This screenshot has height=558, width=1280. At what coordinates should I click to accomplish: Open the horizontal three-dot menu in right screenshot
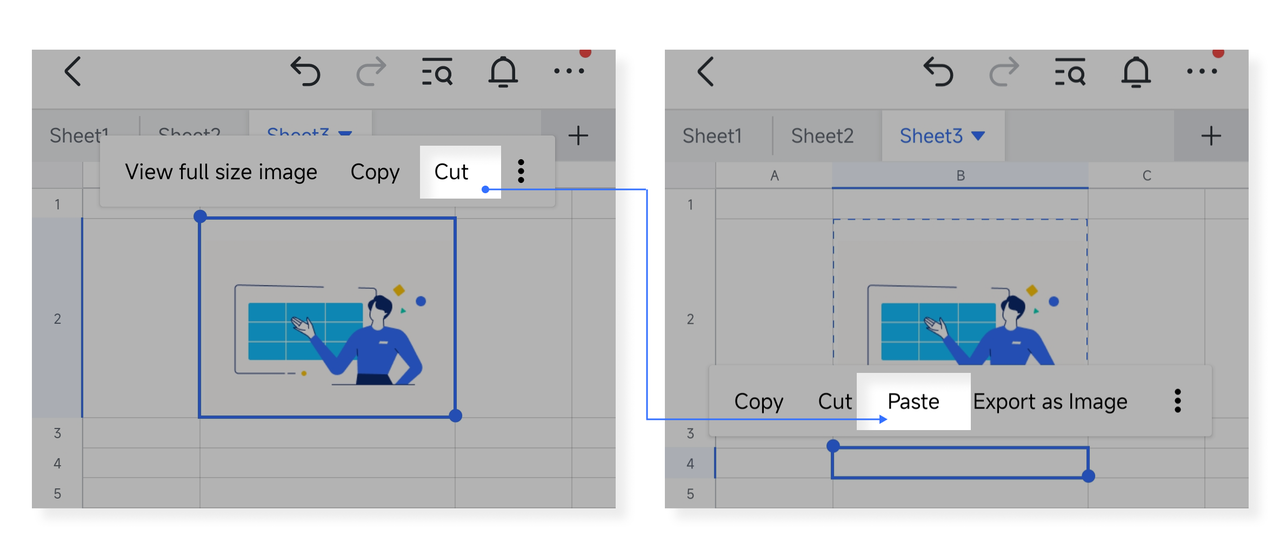pos(1202,72)
